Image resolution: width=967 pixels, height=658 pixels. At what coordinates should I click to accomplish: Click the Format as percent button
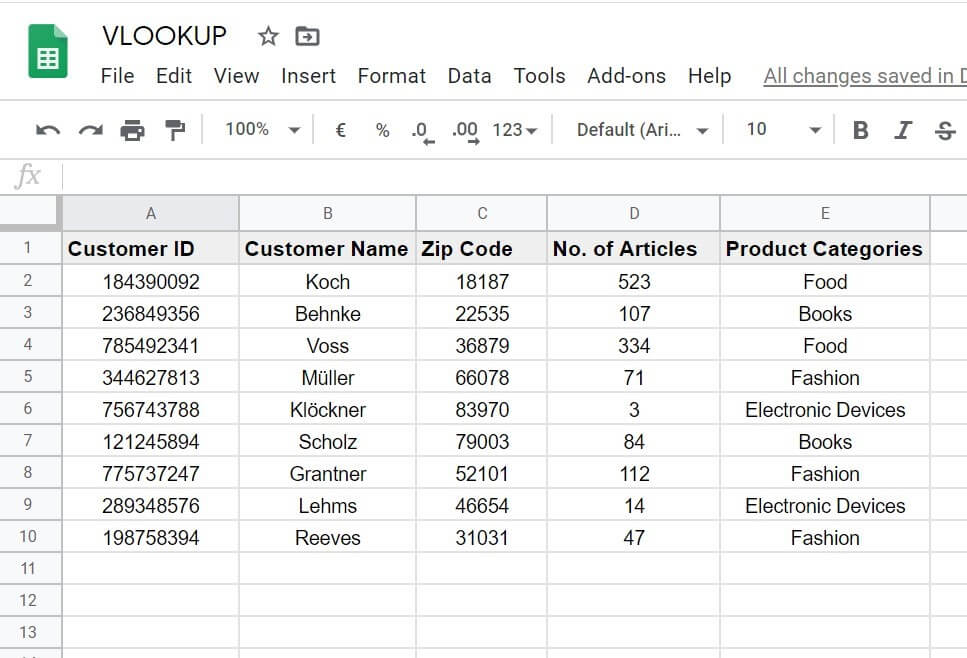(382, 130)
